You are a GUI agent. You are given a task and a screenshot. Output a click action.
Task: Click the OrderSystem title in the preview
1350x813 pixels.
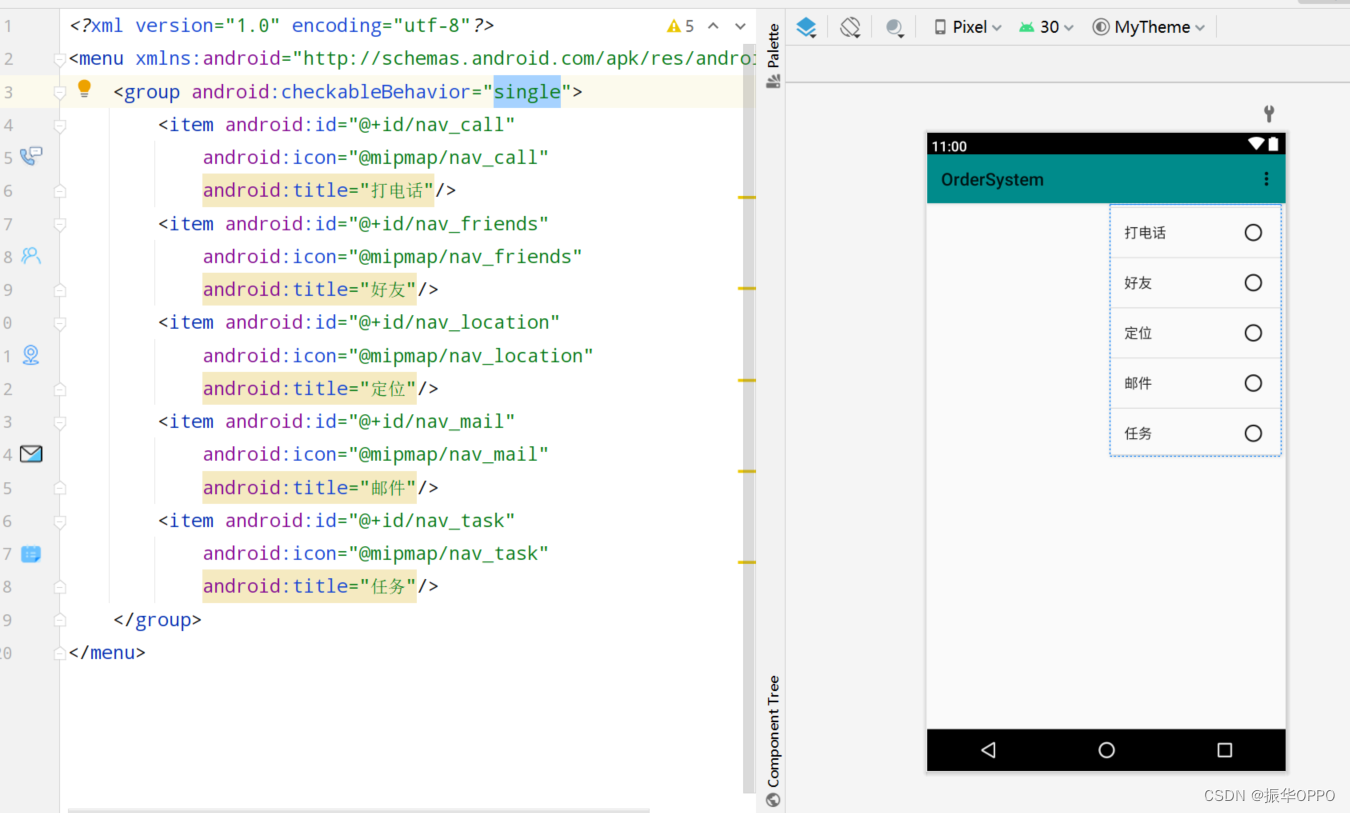[x=992, y=179]
